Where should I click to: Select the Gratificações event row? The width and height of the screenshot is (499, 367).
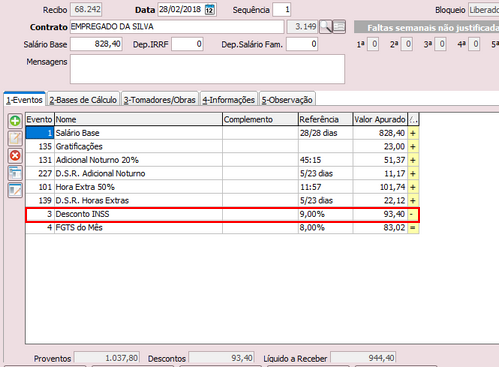click(222, 146)
